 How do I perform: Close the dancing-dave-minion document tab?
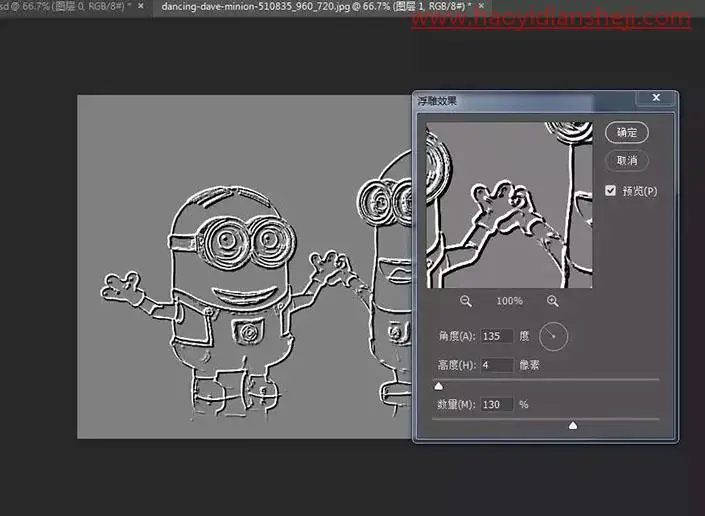(482, 6)
